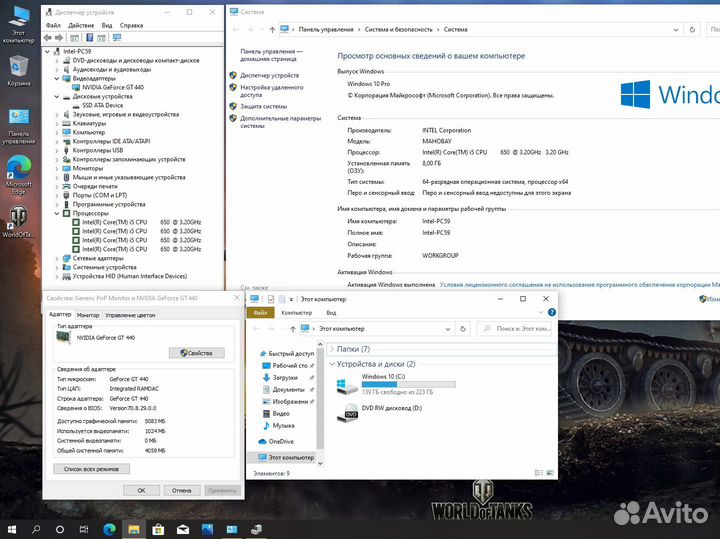
Task: Collapse the Процессоры tree node
Action: [57, 213]
